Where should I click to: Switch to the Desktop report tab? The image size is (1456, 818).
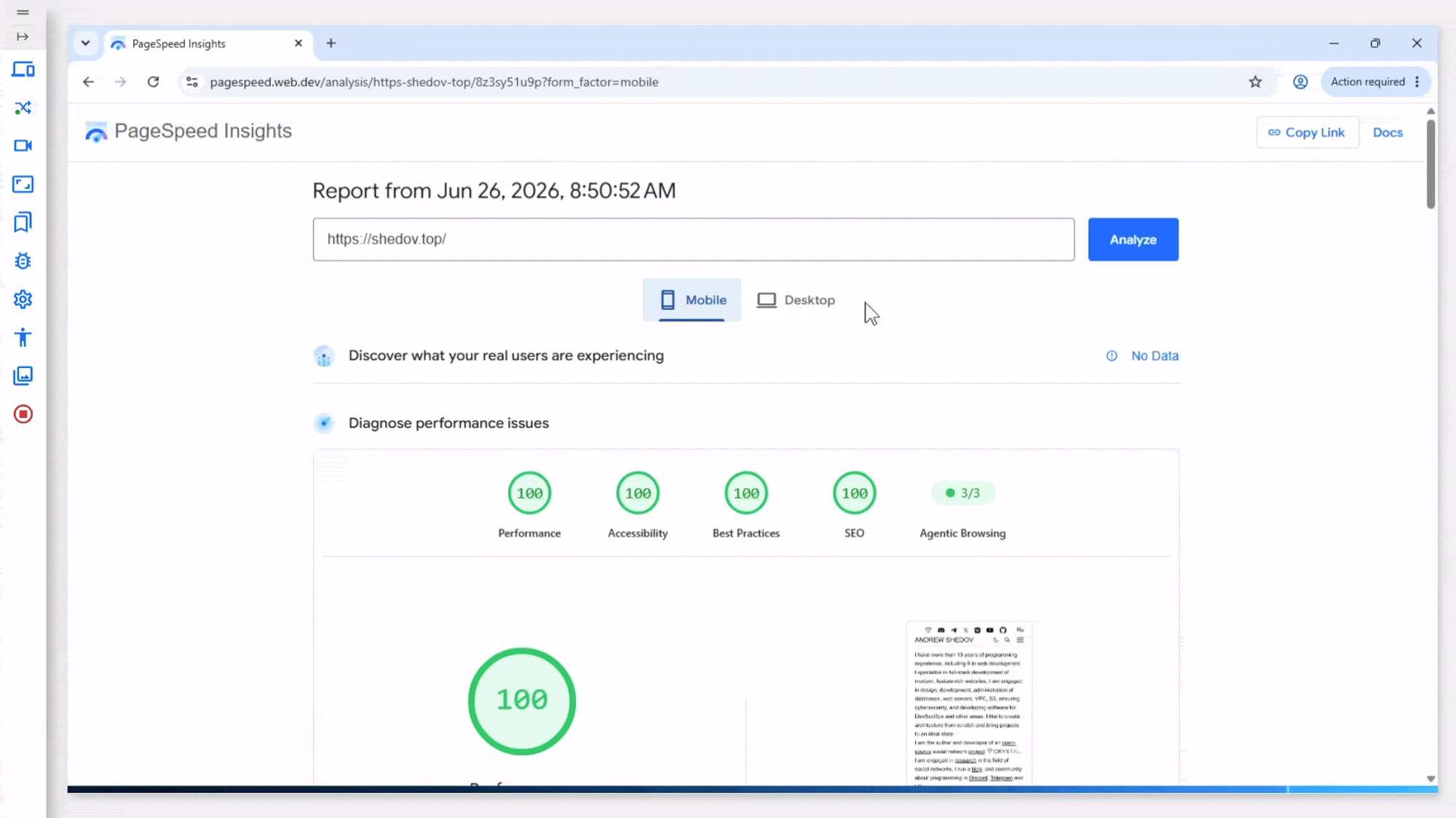coord(796,300)
